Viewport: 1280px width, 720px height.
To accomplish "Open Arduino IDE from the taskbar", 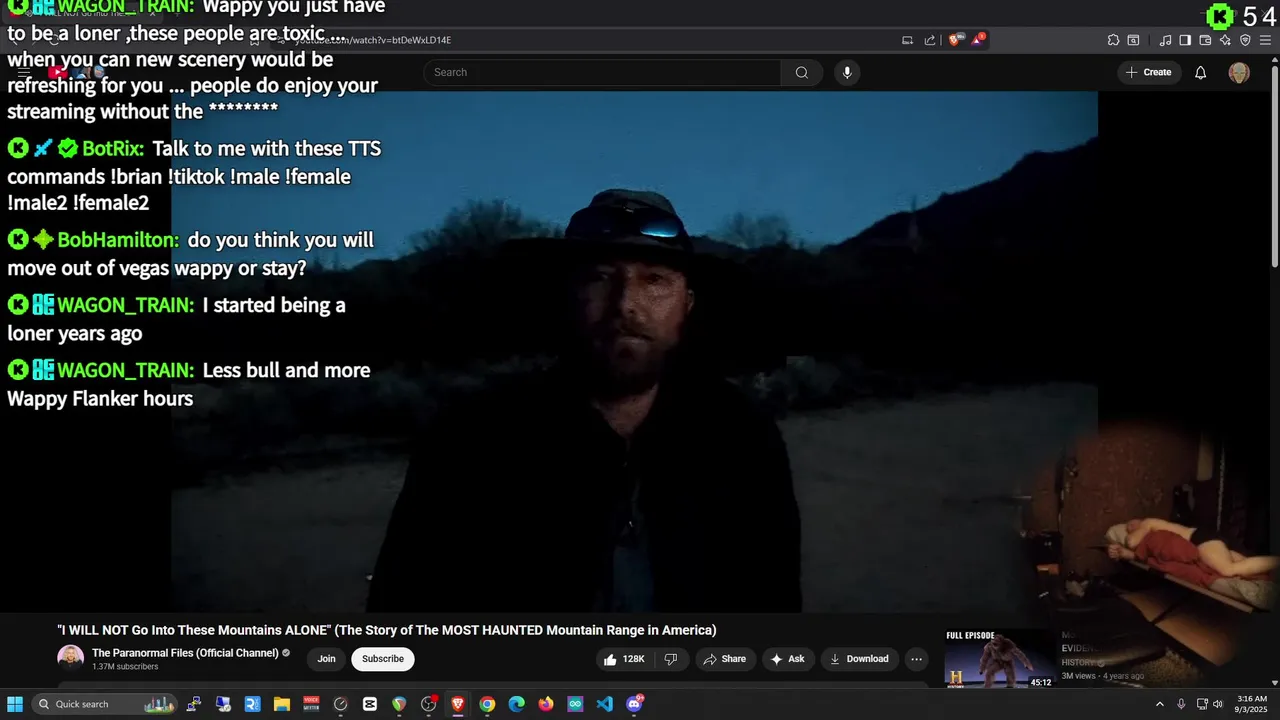I will tap(575, 704).
